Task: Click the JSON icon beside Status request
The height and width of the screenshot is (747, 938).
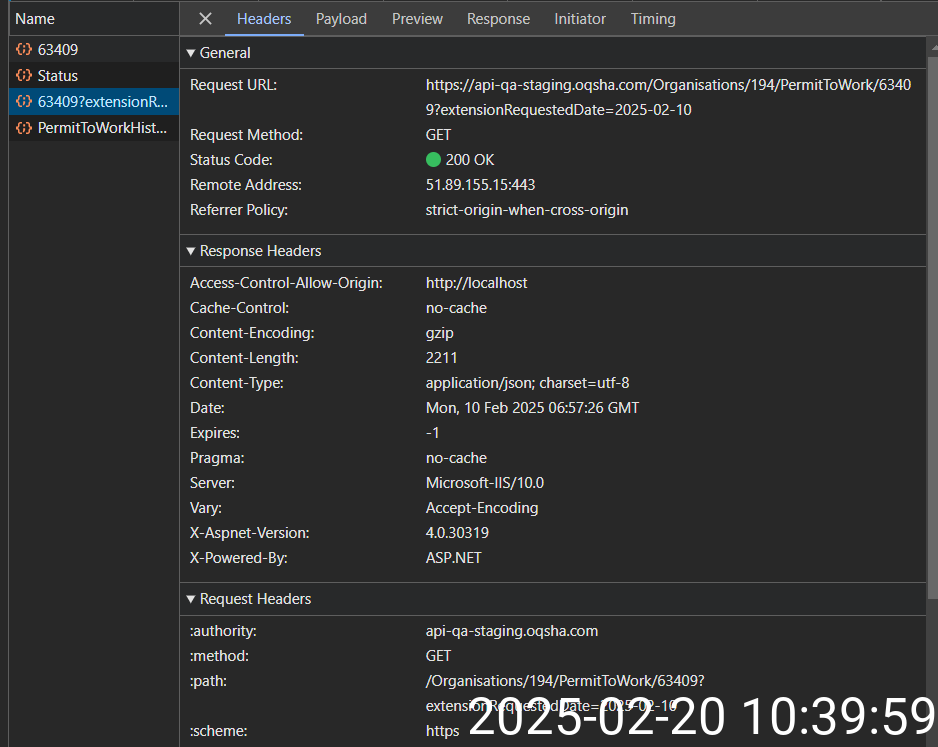Action: coord(24,76)
